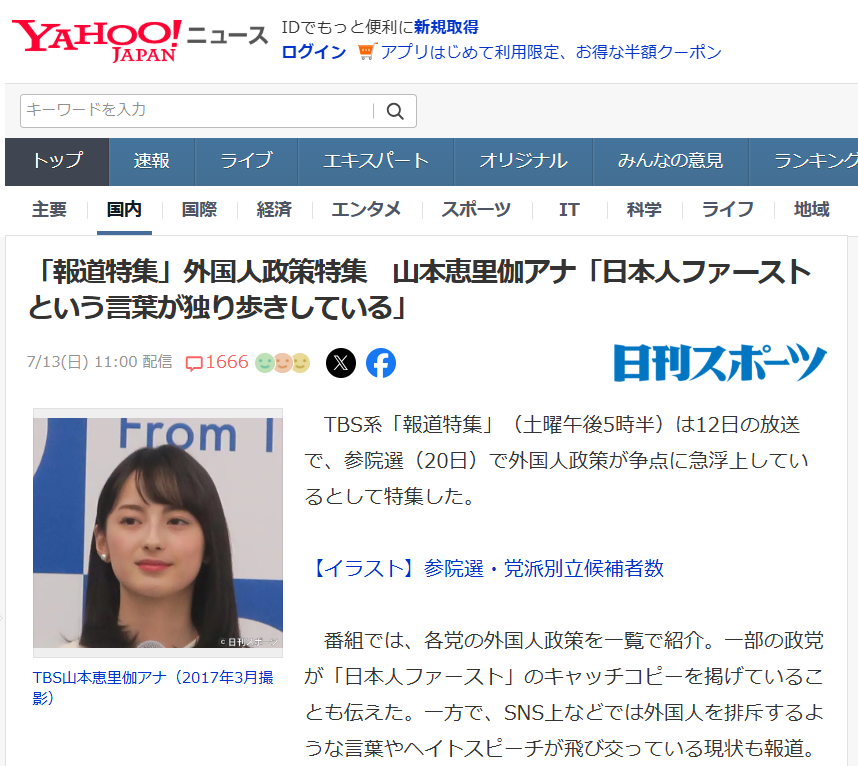This screenshot has height=766, width=858.
Task: Open the 速報 navigation tab
Action: coord(152,161)
